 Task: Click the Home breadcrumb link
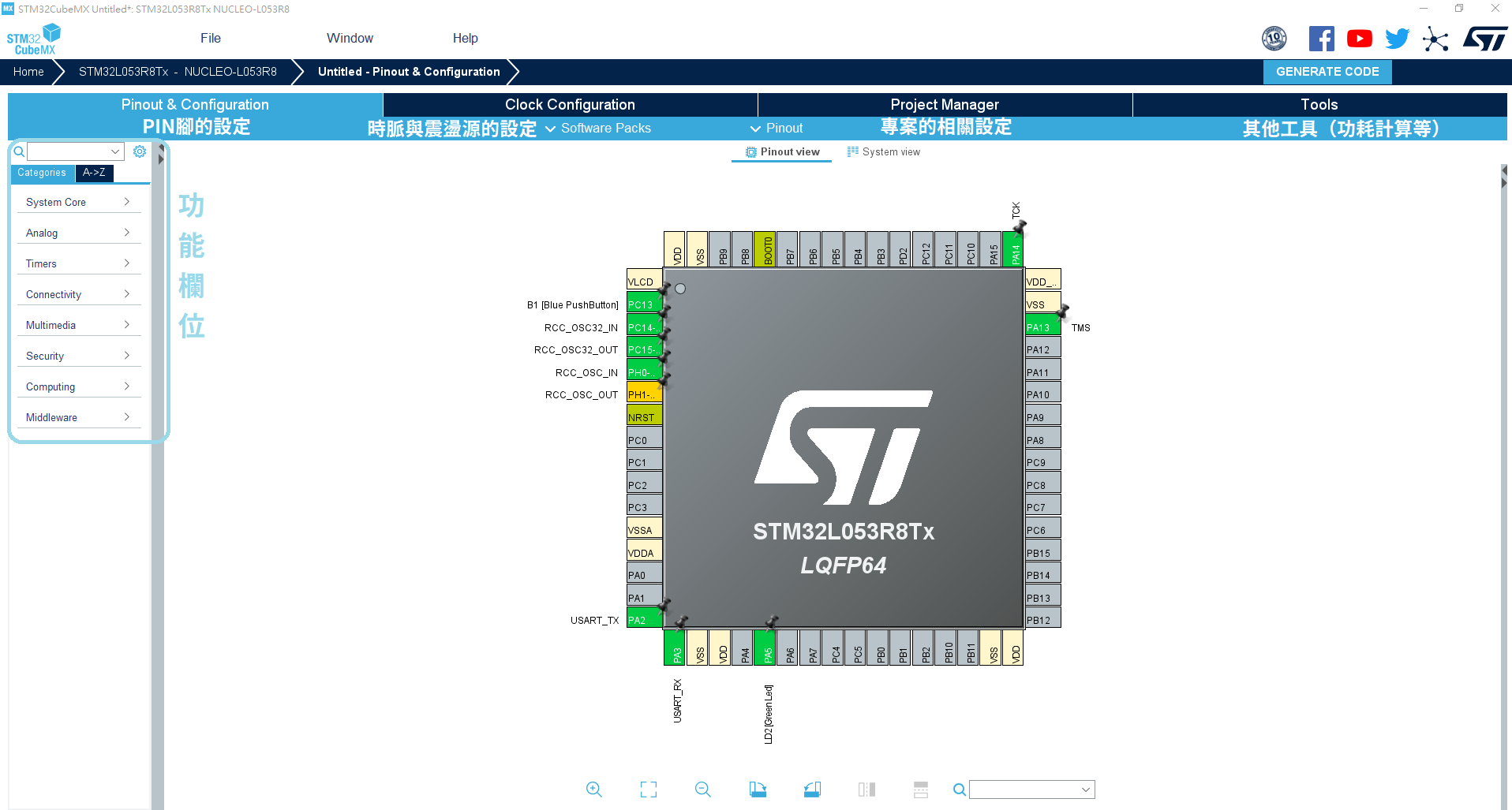(x=28, y=72)
